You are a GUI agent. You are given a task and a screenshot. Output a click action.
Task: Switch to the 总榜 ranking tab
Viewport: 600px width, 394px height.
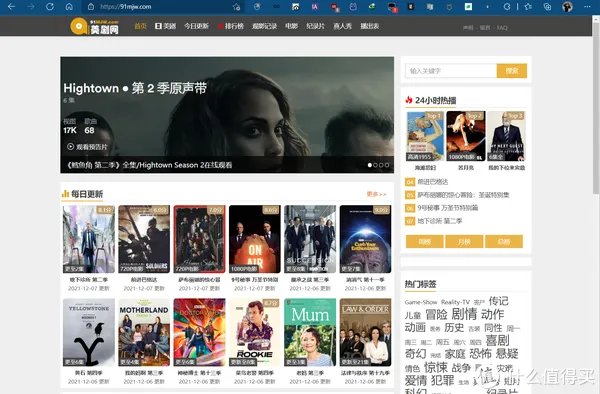(x=504, y=241)
